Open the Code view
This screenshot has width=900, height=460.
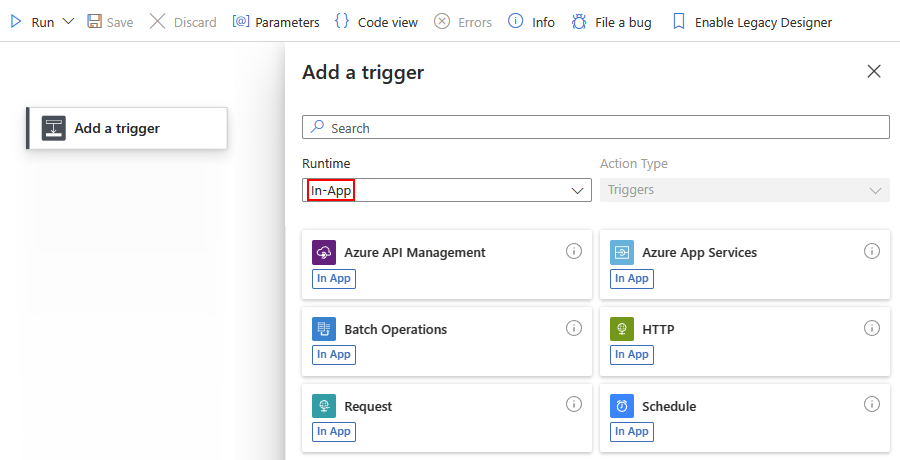click(376, 22)
